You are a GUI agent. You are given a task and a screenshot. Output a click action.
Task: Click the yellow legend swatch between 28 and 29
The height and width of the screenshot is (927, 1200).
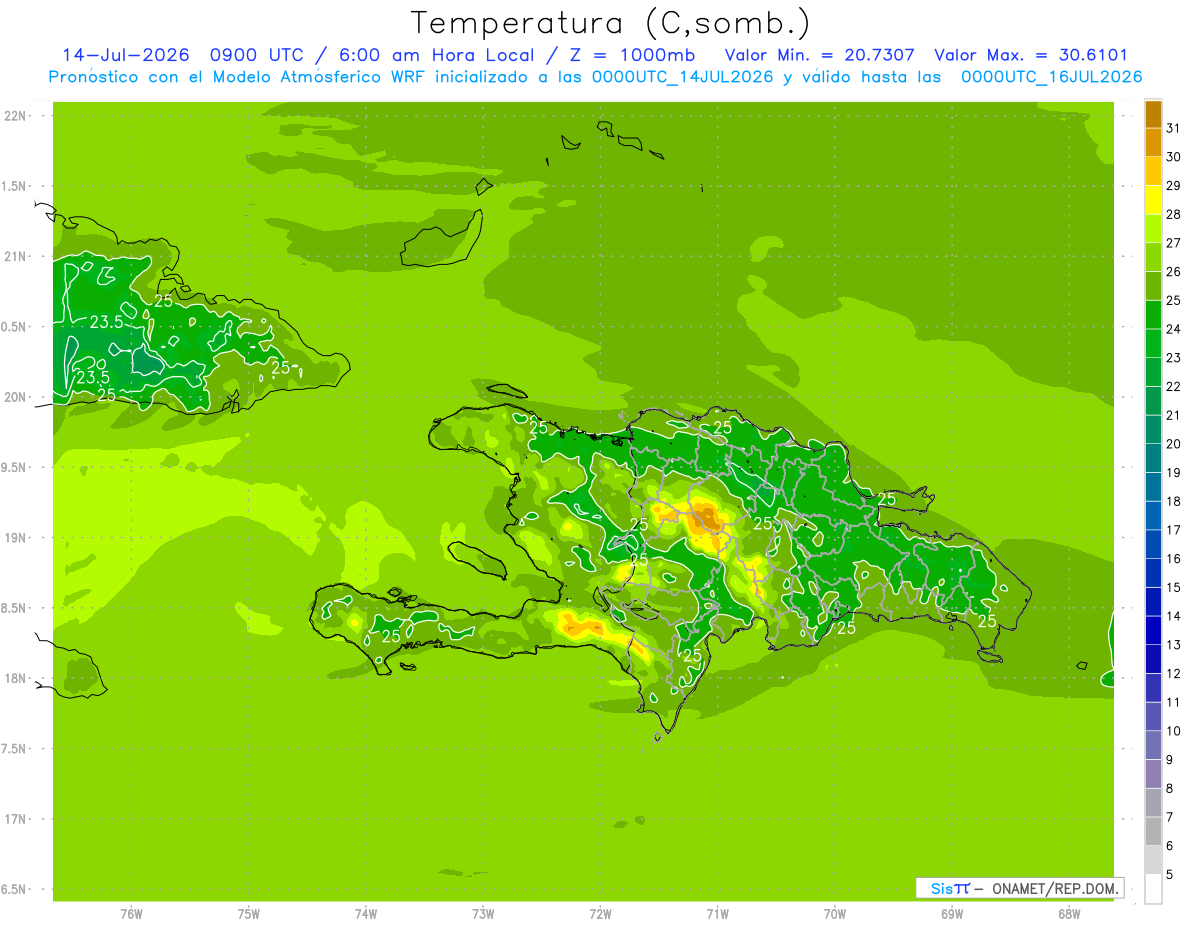point(1153,199)
